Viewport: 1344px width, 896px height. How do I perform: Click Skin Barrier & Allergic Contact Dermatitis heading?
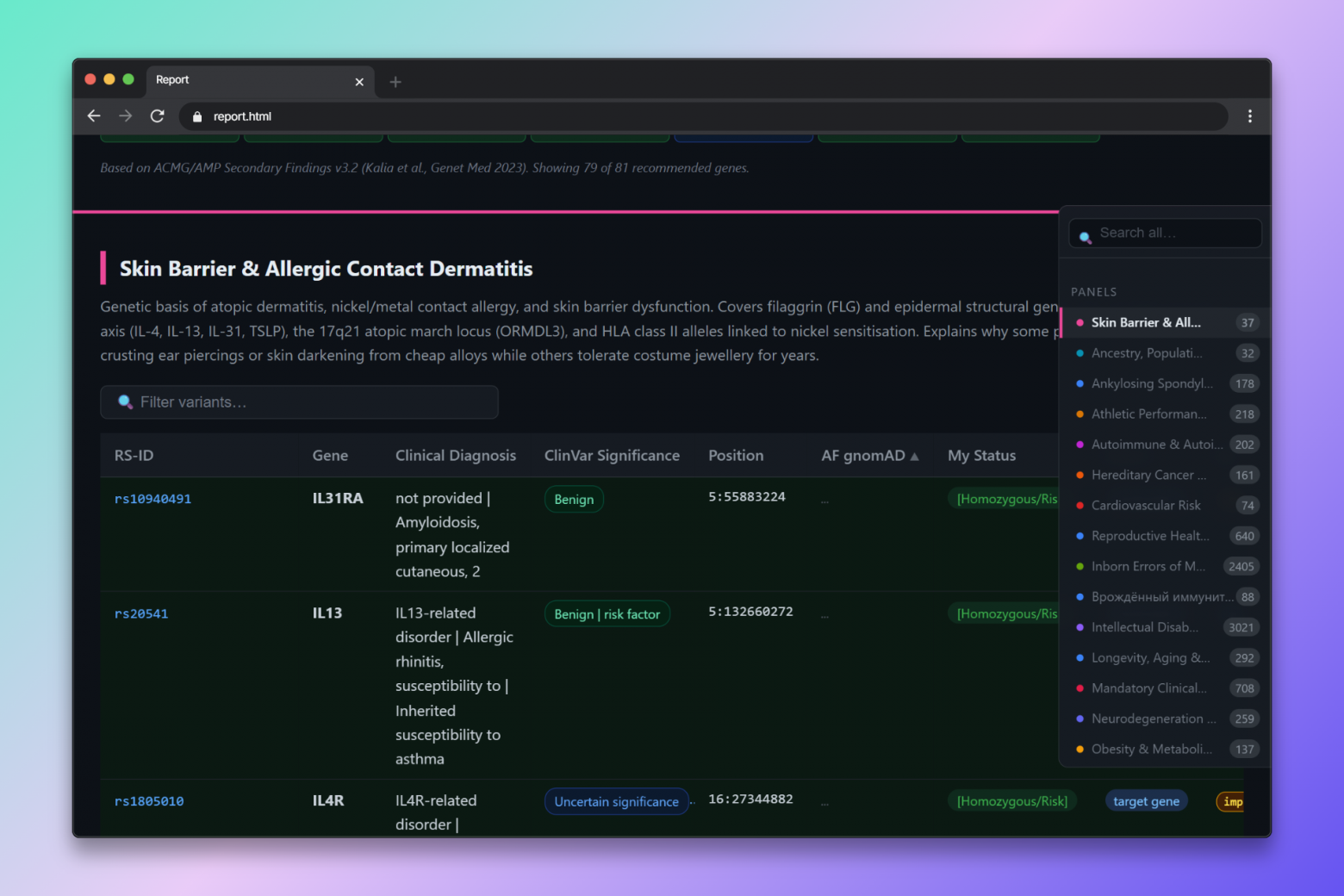(x=327, y=269)
